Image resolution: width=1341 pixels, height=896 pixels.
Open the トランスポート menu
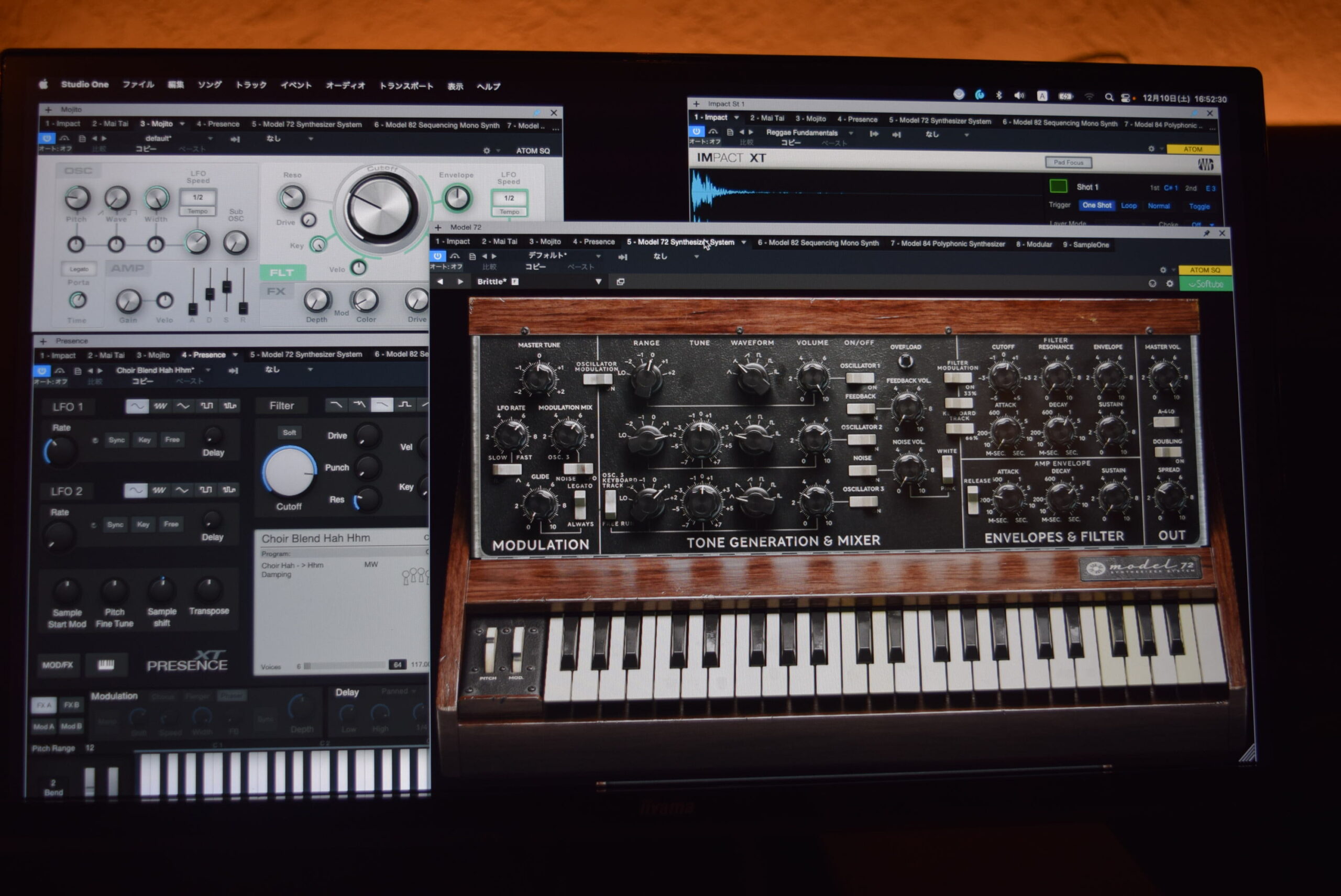[406, 86]
